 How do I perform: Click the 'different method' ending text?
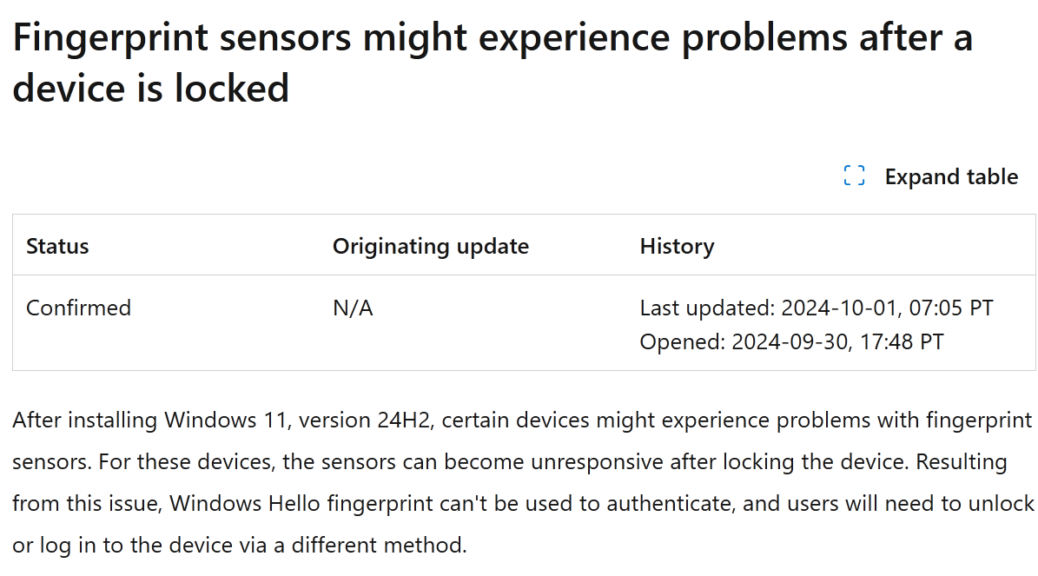click(x=378, y=545)
